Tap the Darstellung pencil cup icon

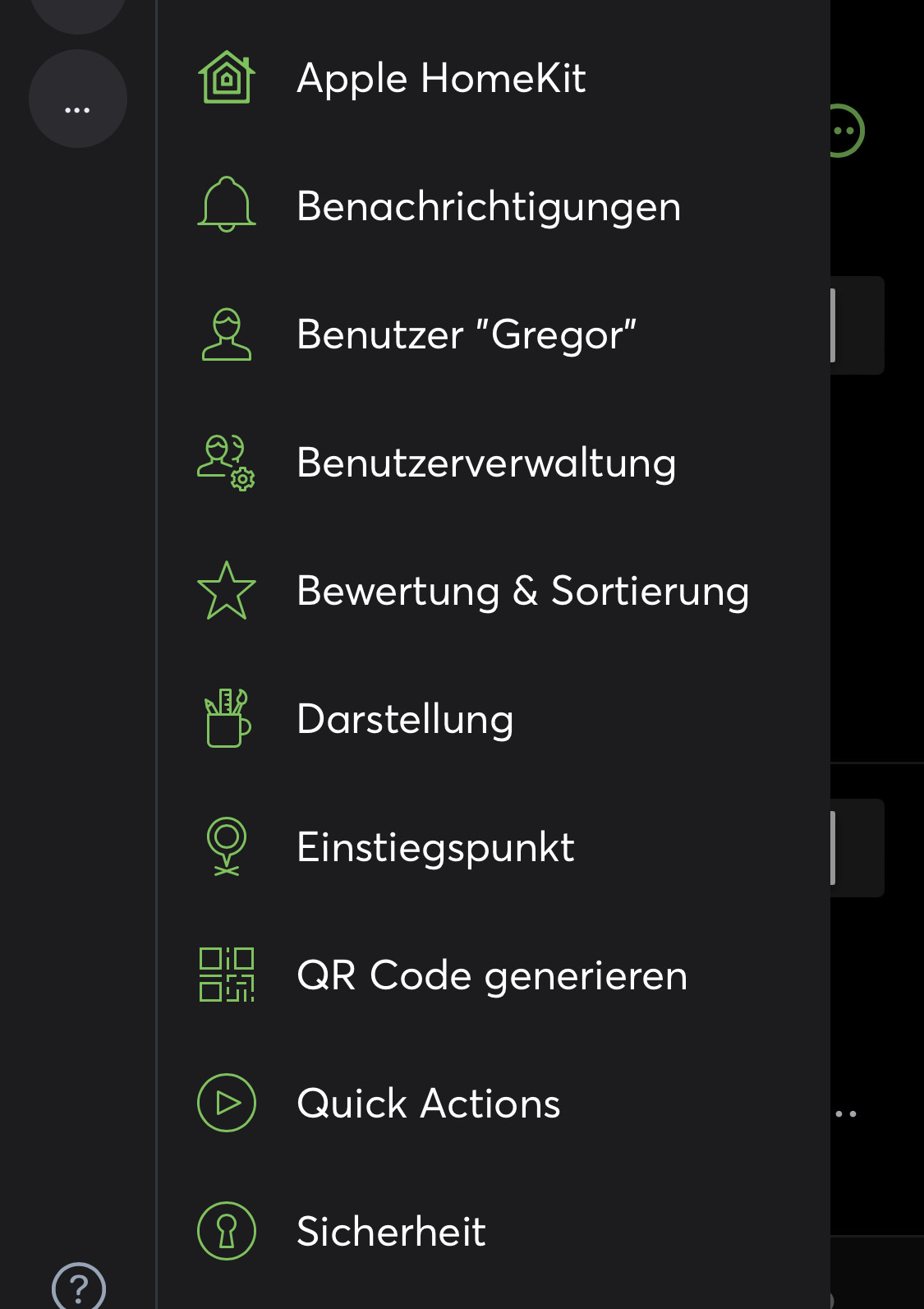[226, 719]
